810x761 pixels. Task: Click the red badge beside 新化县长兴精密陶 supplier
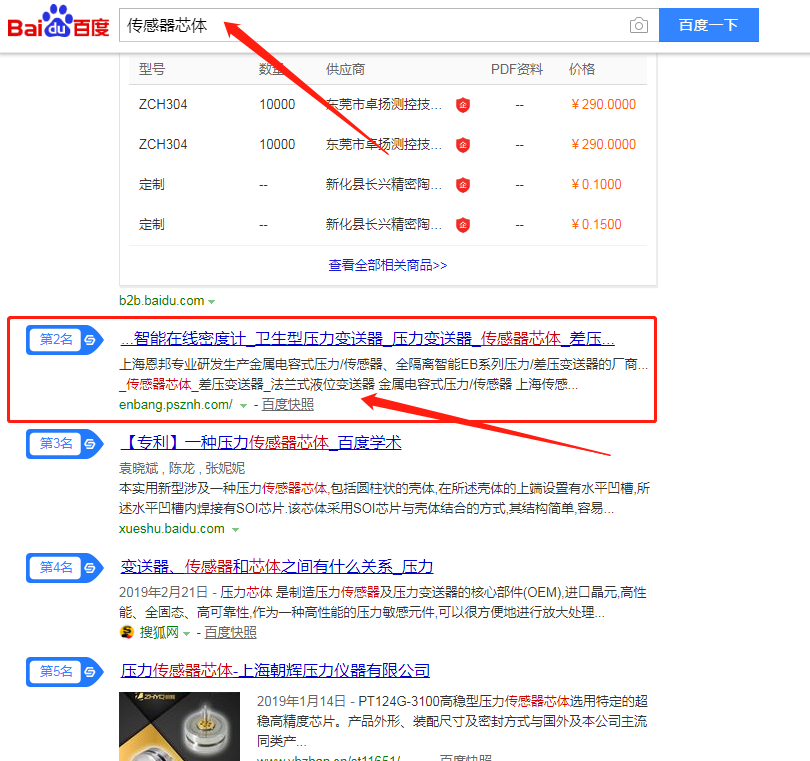[462, 185]
